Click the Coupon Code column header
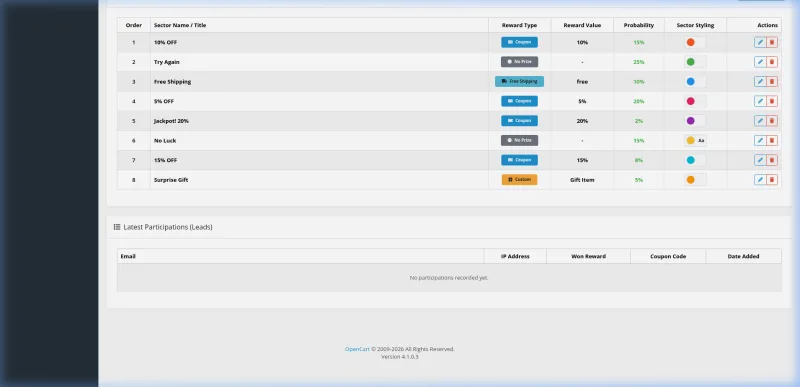 668,256
